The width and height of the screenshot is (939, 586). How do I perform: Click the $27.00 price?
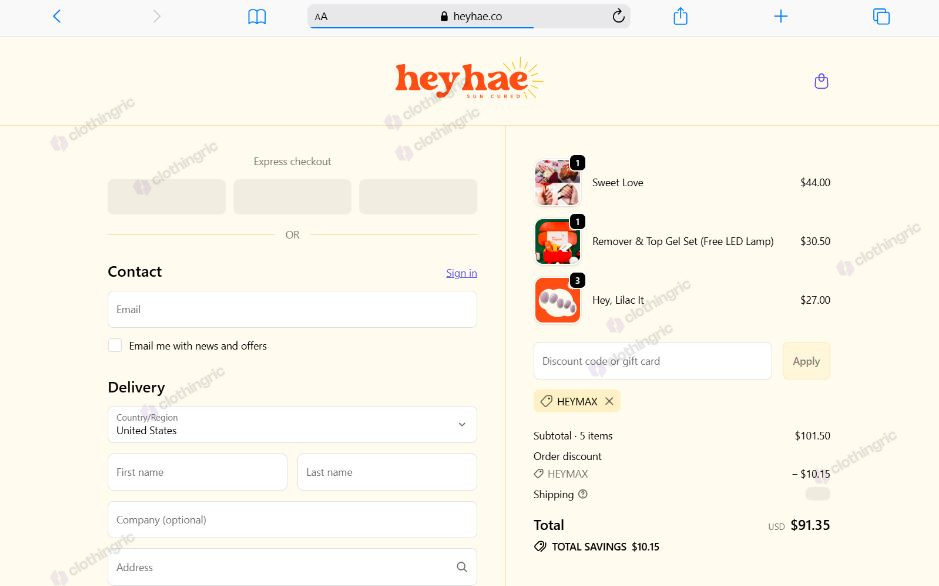pyautogui.click(x=815, y=300)
